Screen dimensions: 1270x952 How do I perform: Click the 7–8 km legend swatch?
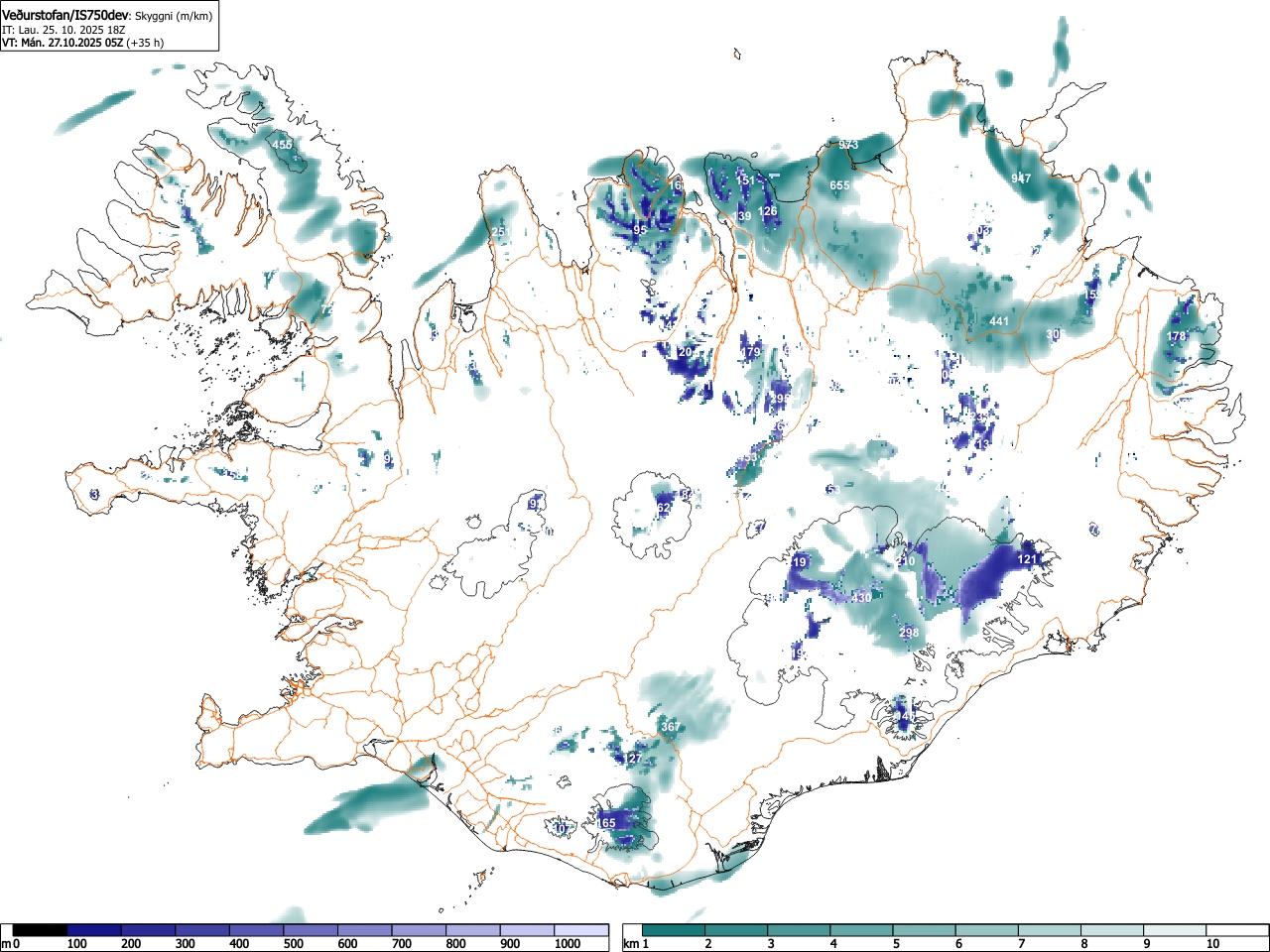pos(1049,930)
